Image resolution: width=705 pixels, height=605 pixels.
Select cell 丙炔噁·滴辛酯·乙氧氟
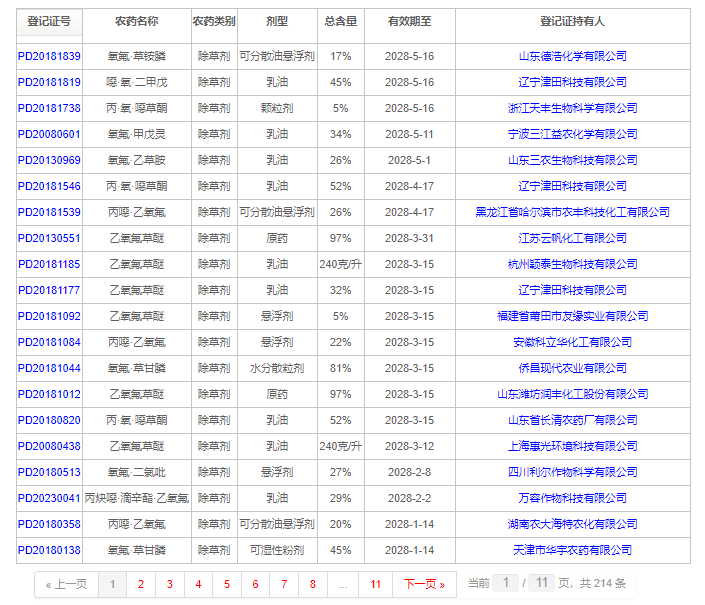(x=137, y=498)
